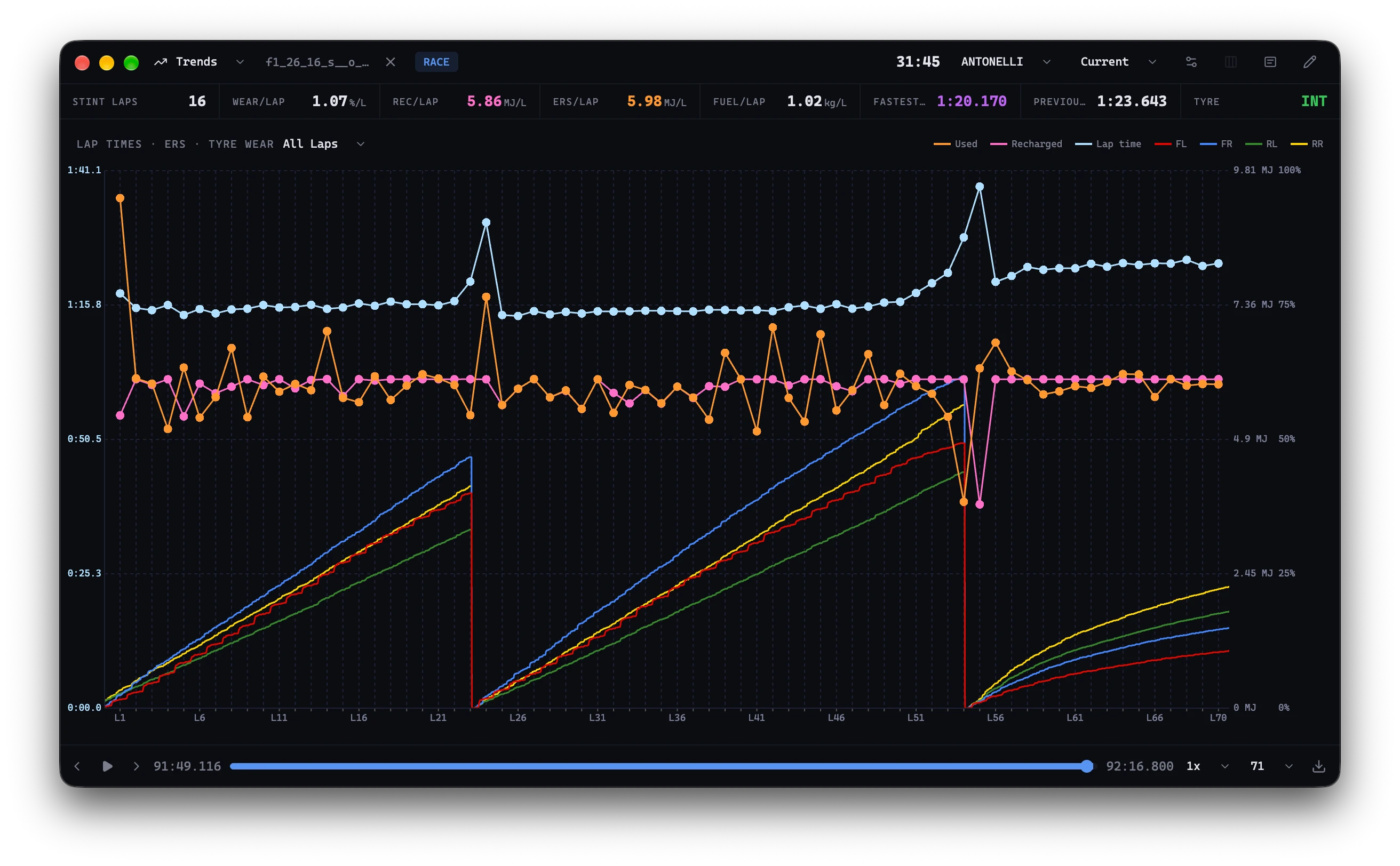Toggle the Recharged series in legend

[1026, 144]
